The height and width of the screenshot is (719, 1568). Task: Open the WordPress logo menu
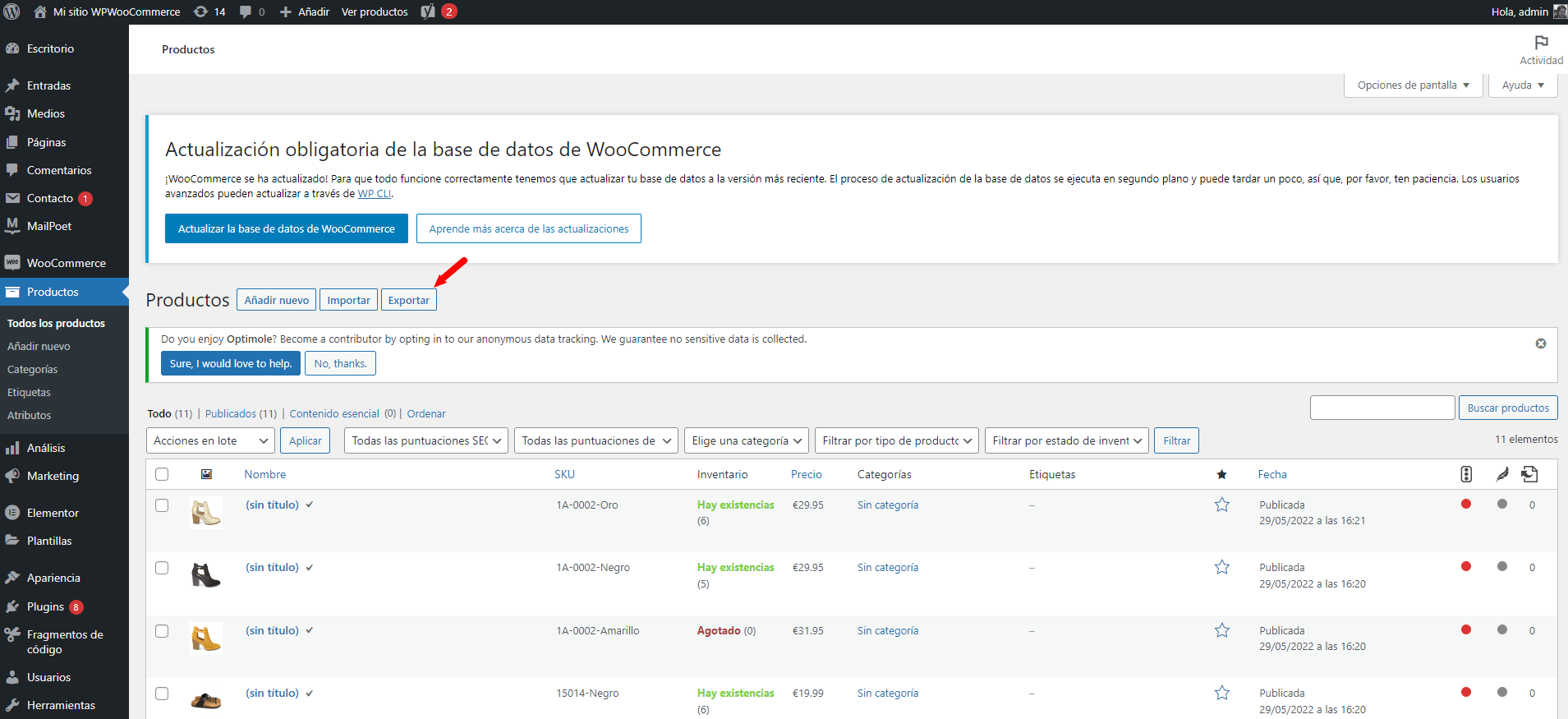12,12
